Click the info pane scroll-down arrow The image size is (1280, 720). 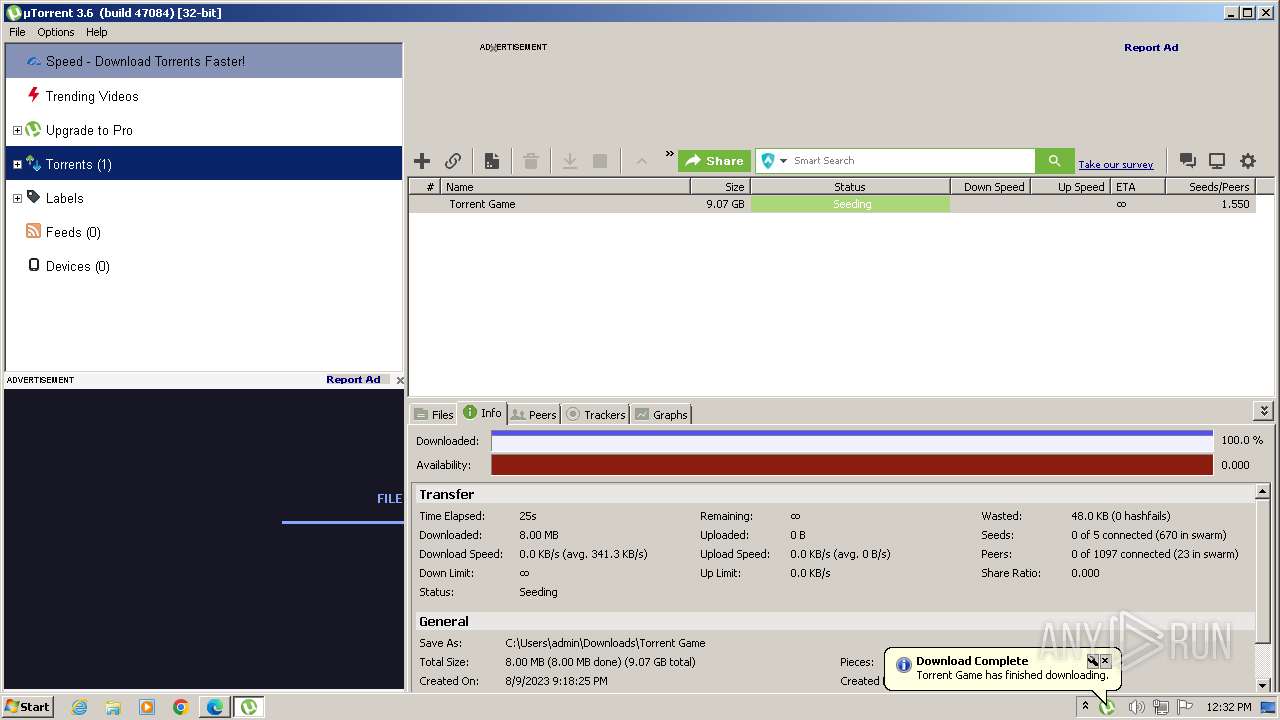pyautogui.click(x=1263, y=685)
